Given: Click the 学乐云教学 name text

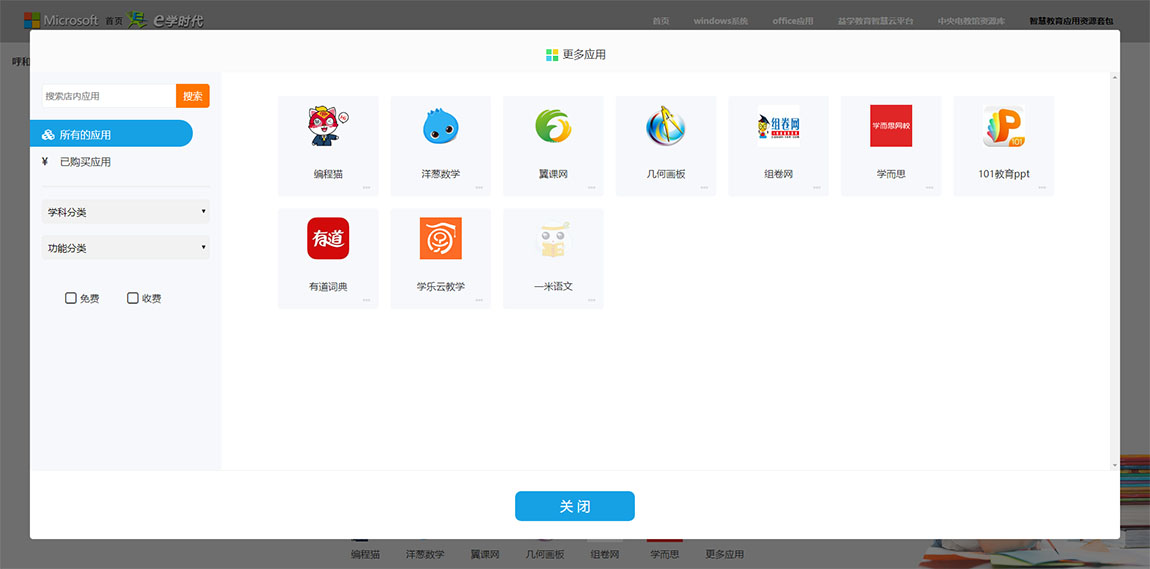Looking at the screenshot, I should (x=441, y=287).
